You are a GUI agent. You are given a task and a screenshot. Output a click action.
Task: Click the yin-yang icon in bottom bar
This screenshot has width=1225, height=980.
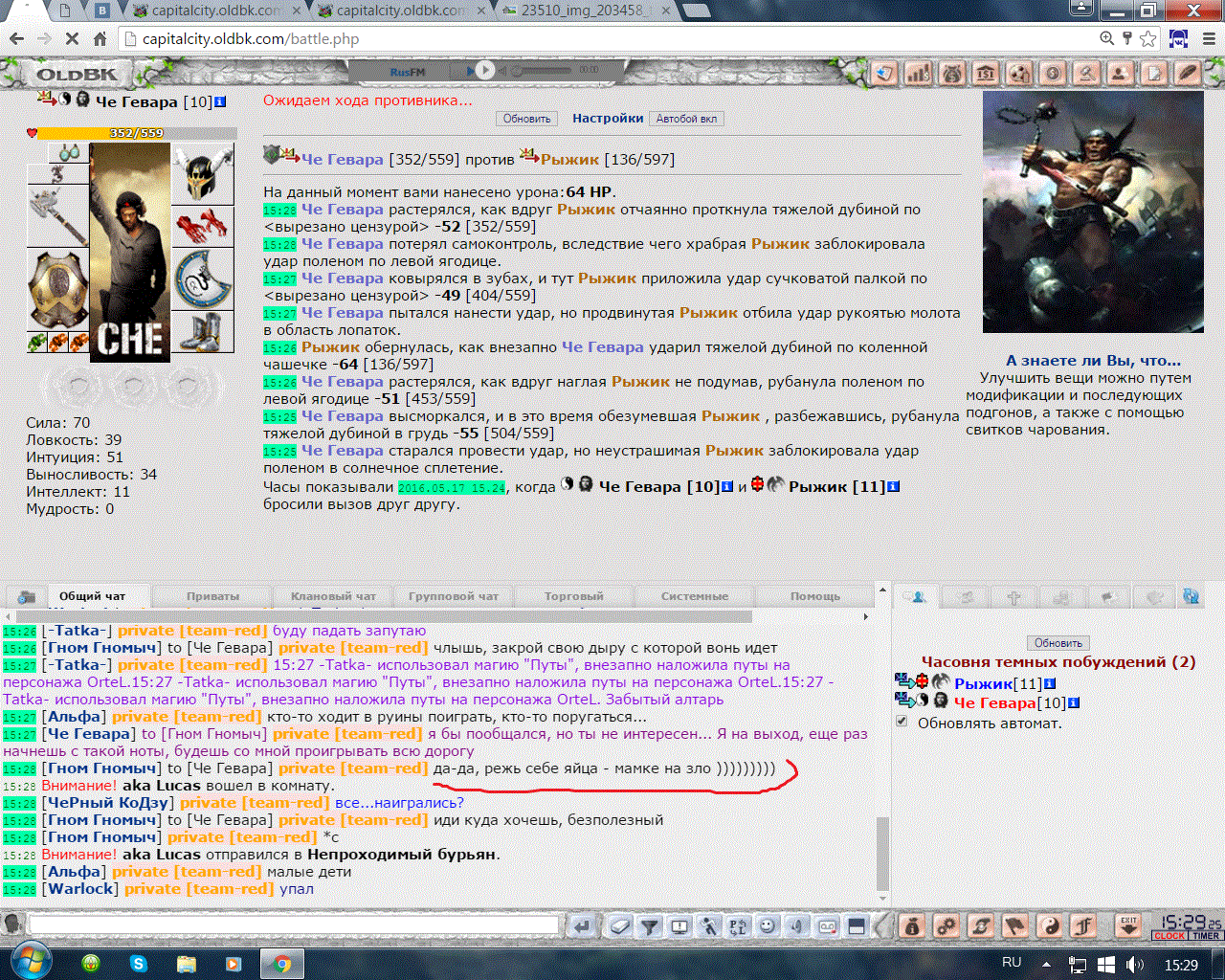pyautogui.click(x=1050, y=925)
